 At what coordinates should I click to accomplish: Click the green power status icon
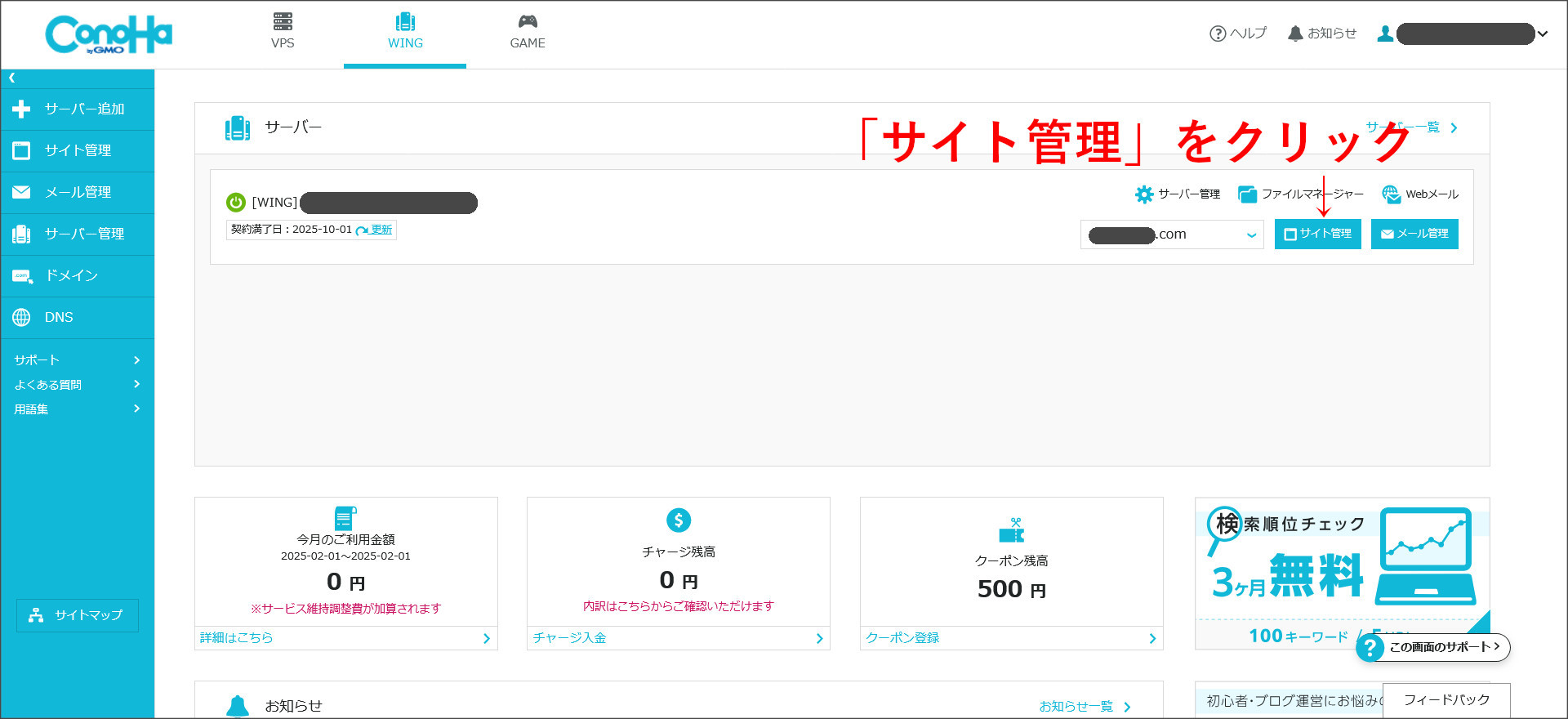[236, 203]
